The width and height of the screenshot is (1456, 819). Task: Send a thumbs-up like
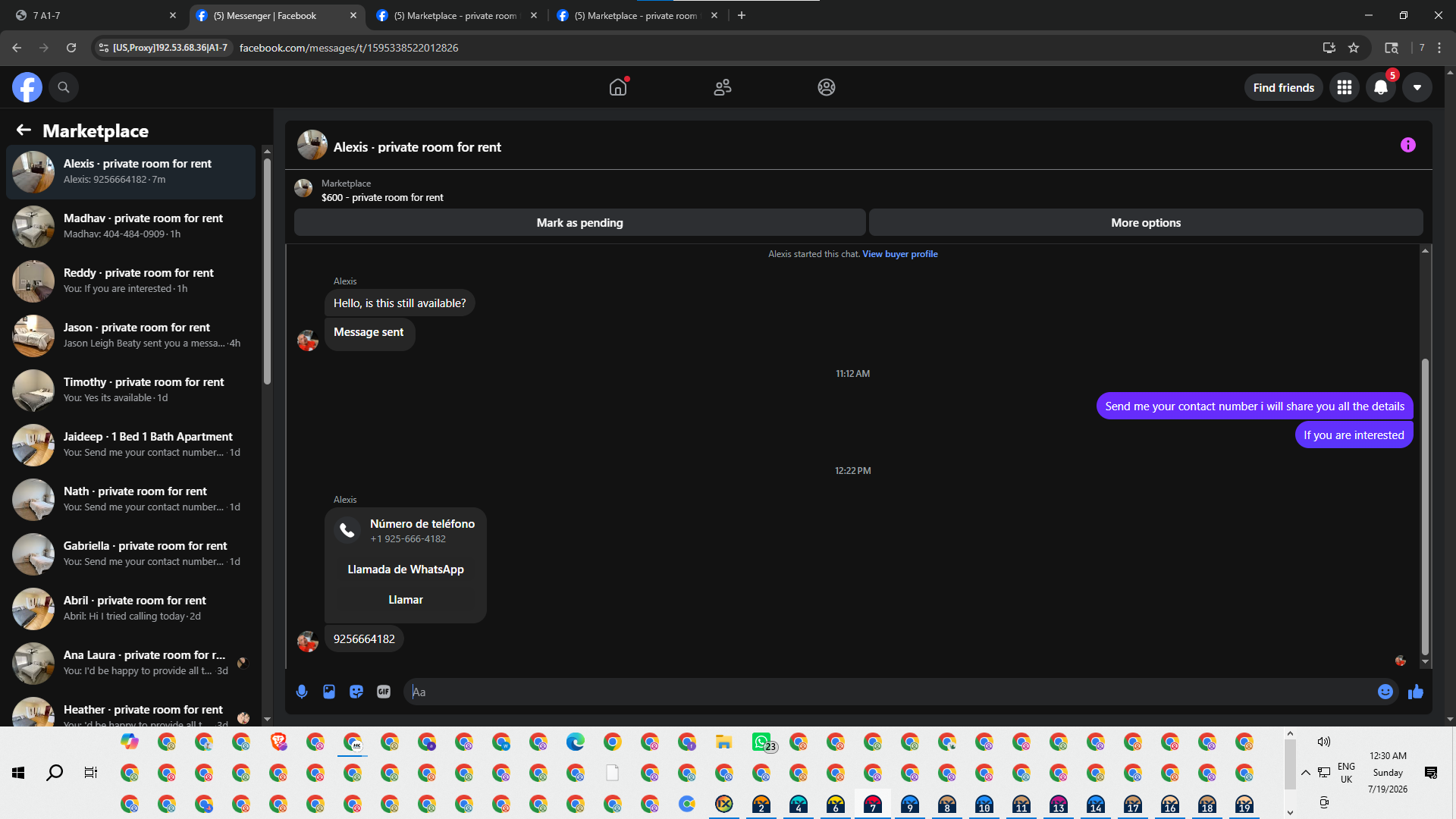(x=1416, y=692)
